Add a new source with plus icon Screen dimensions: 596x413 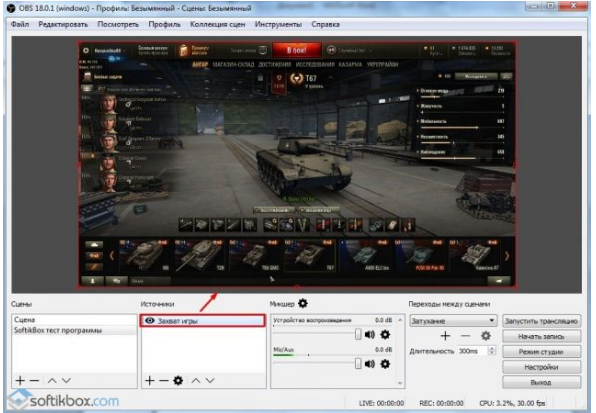point(150,380)
